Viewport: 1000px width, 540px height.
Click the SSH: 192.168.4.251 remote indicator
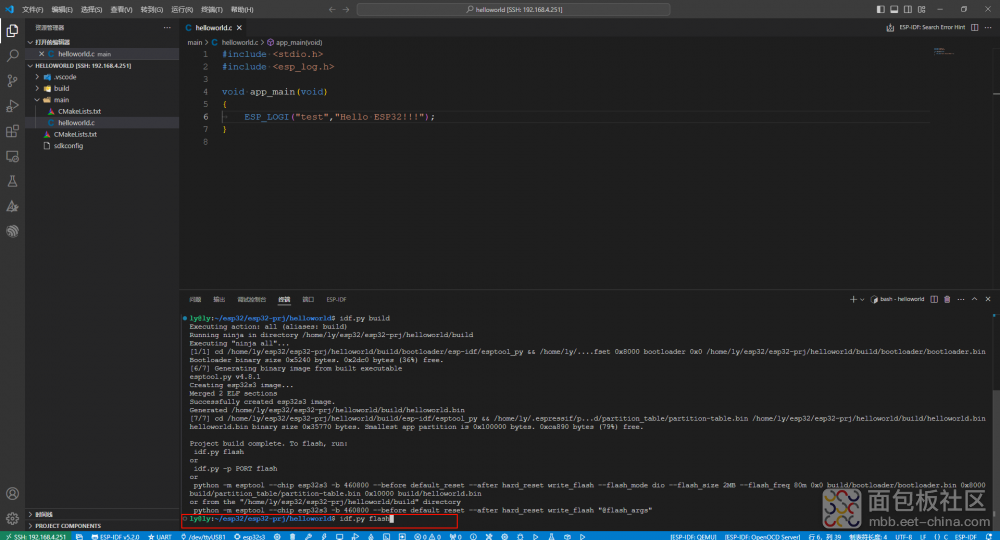pos(34,536)
